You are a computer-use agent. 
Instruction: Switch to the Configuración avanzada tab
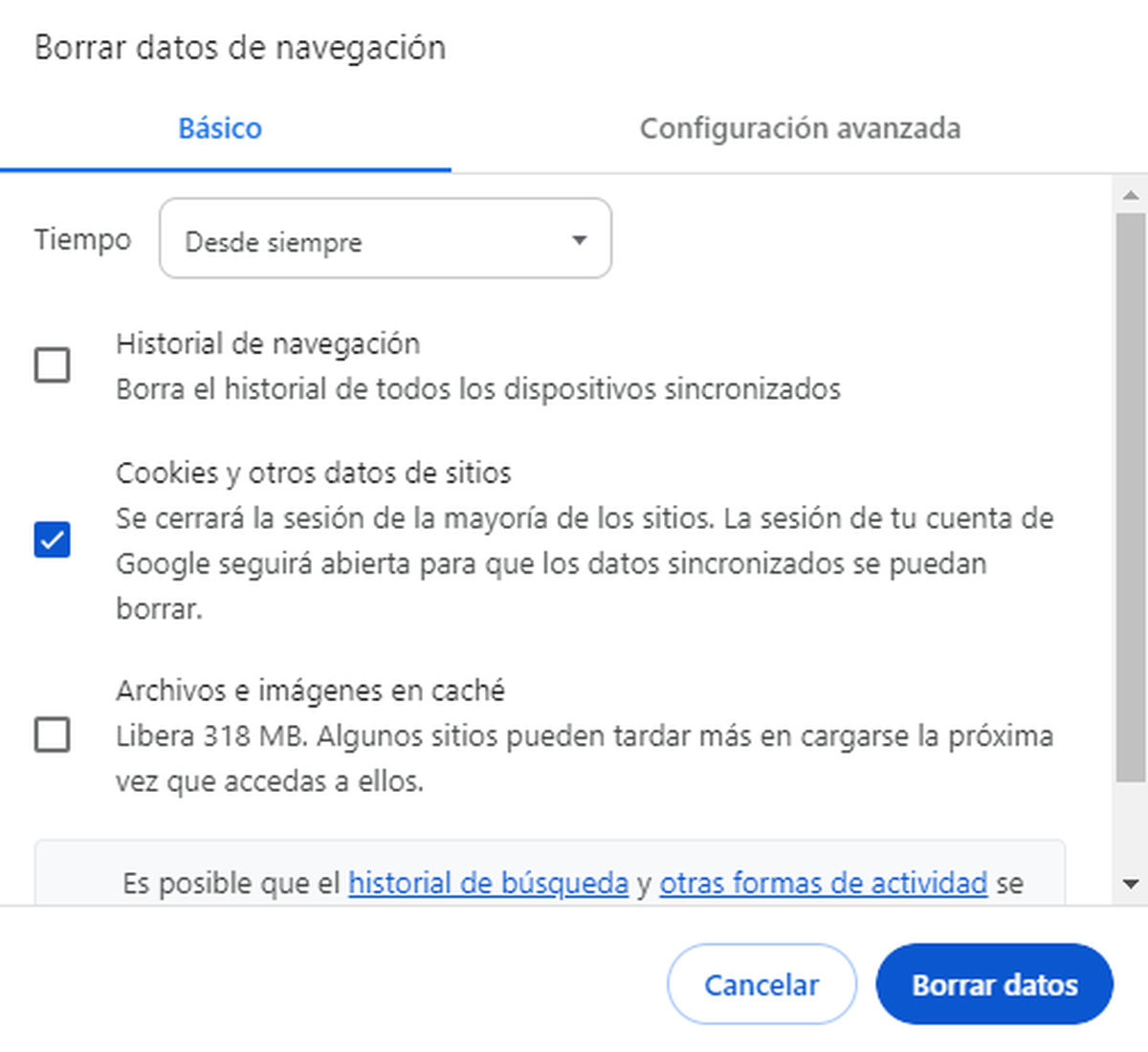802,129
